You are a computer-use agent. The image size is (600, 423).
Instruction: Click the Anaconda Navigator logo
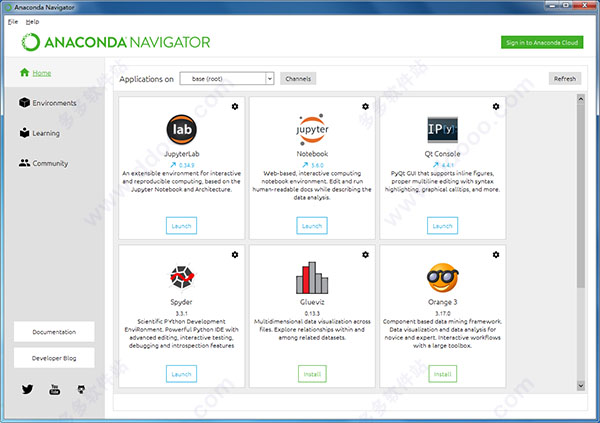pyautogui.click(x=116, y=42)
